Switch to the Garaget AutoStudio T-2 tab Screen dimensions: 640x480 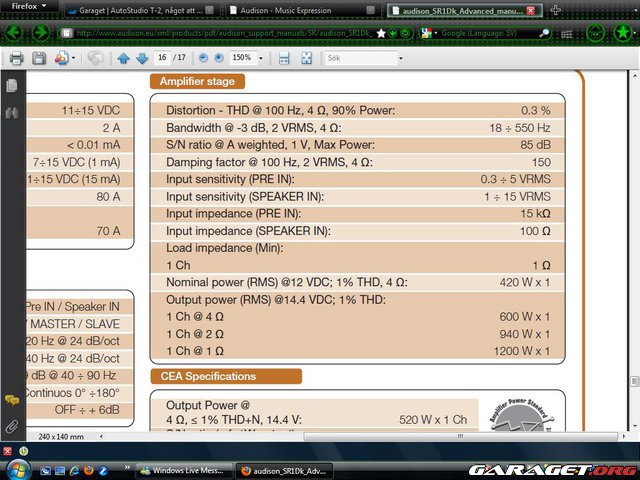click(140, 10)
